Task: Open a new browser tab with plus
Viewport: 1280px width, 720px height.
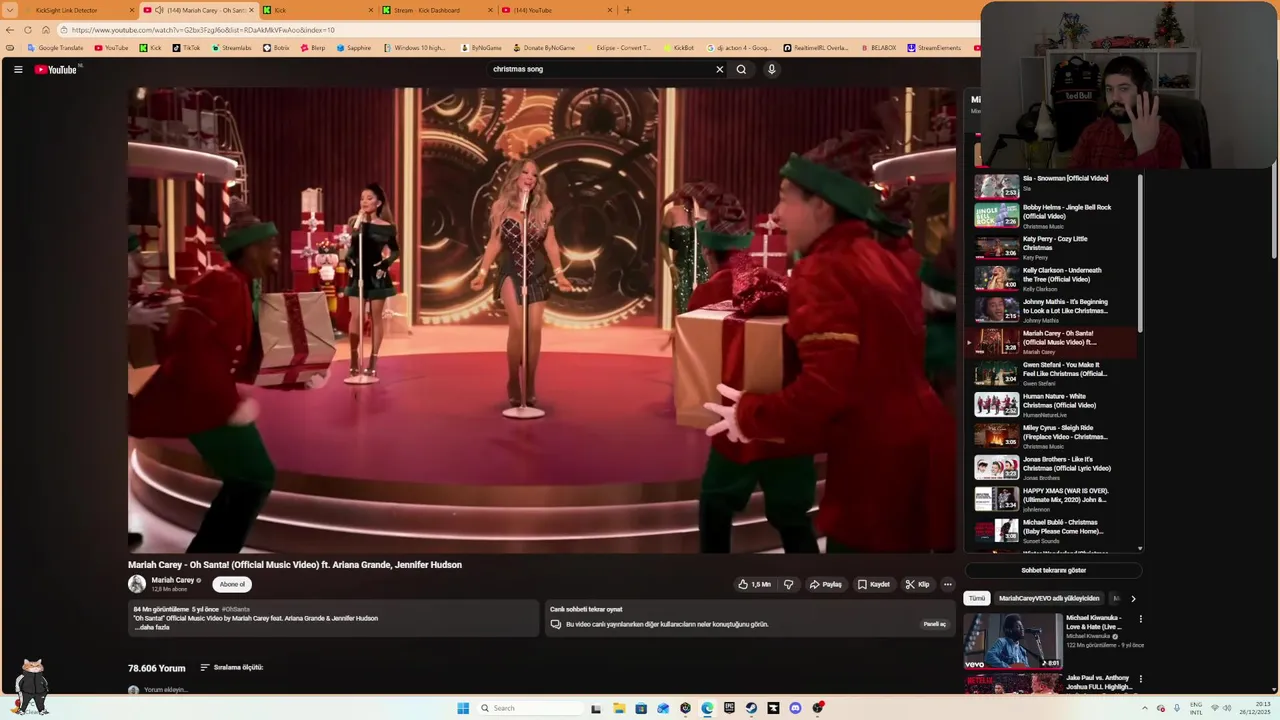Action: point(628,10)
